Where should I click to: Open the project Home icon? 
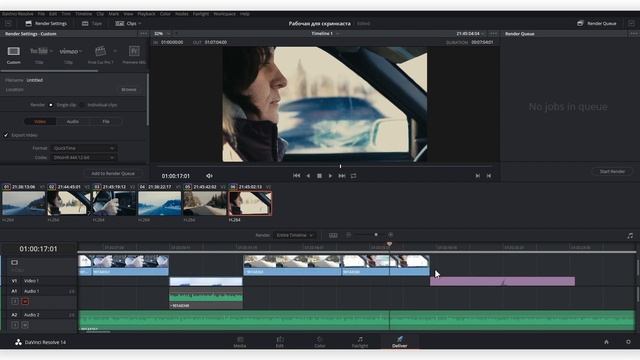[x=607, y=342]
